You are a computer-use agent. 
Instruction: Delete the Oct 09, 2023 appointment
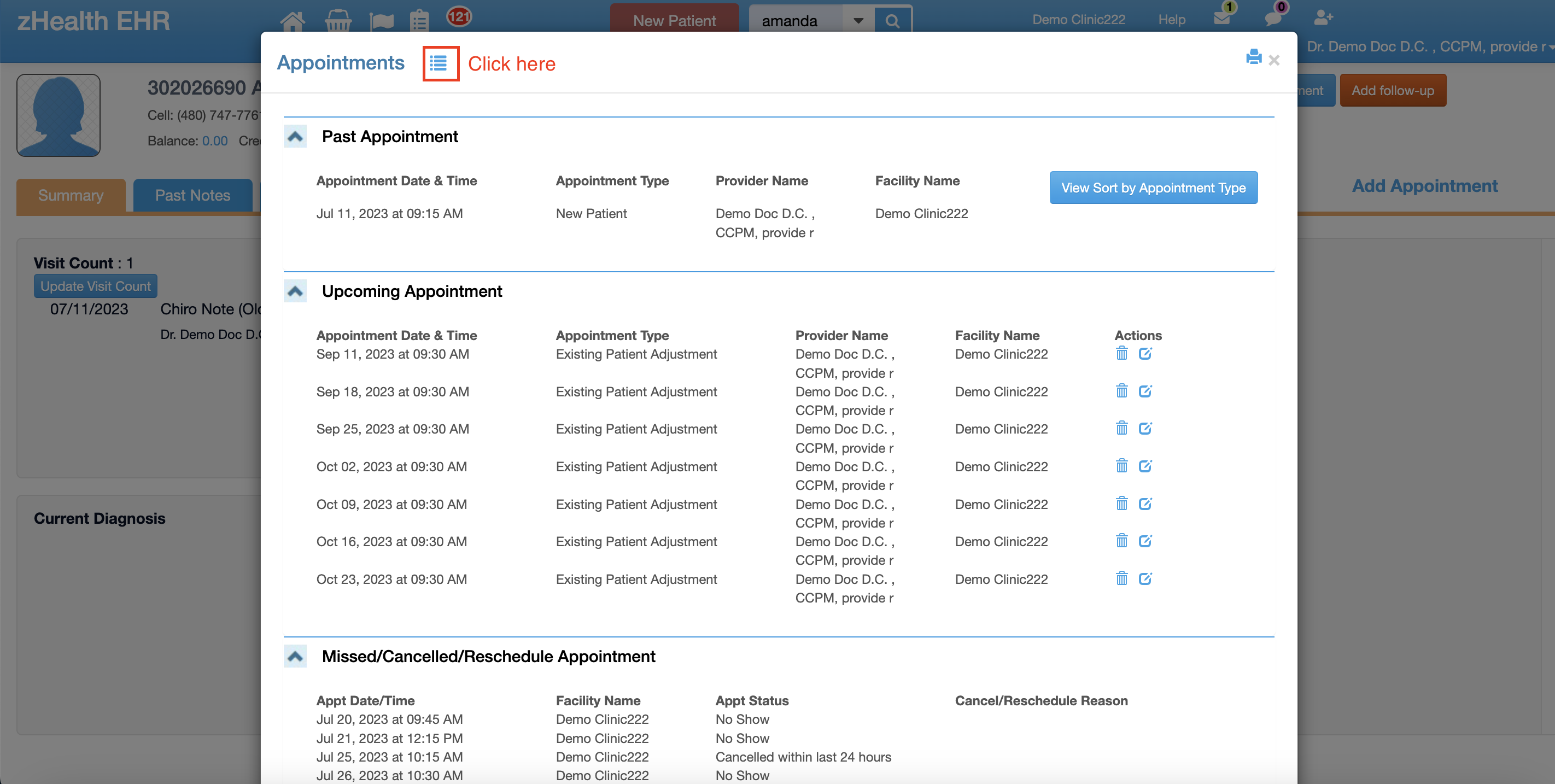[1121, 504]
